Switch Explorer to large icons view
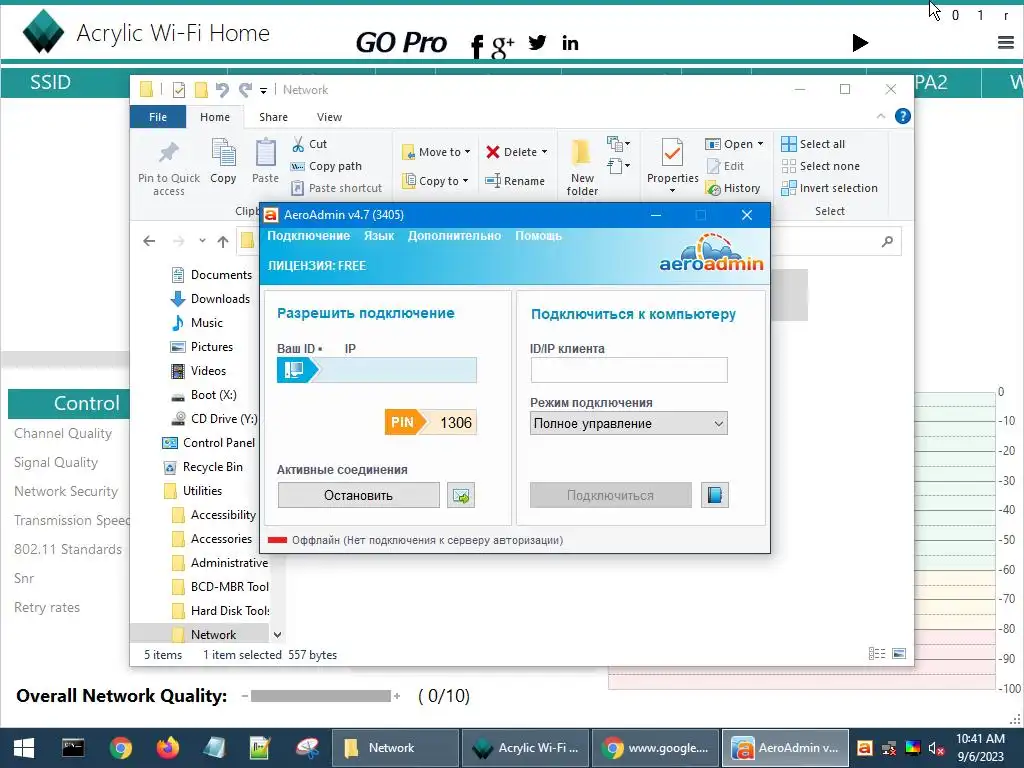Screen dimensions: 1024x768 pyautogui.click(x=899, y=654)
